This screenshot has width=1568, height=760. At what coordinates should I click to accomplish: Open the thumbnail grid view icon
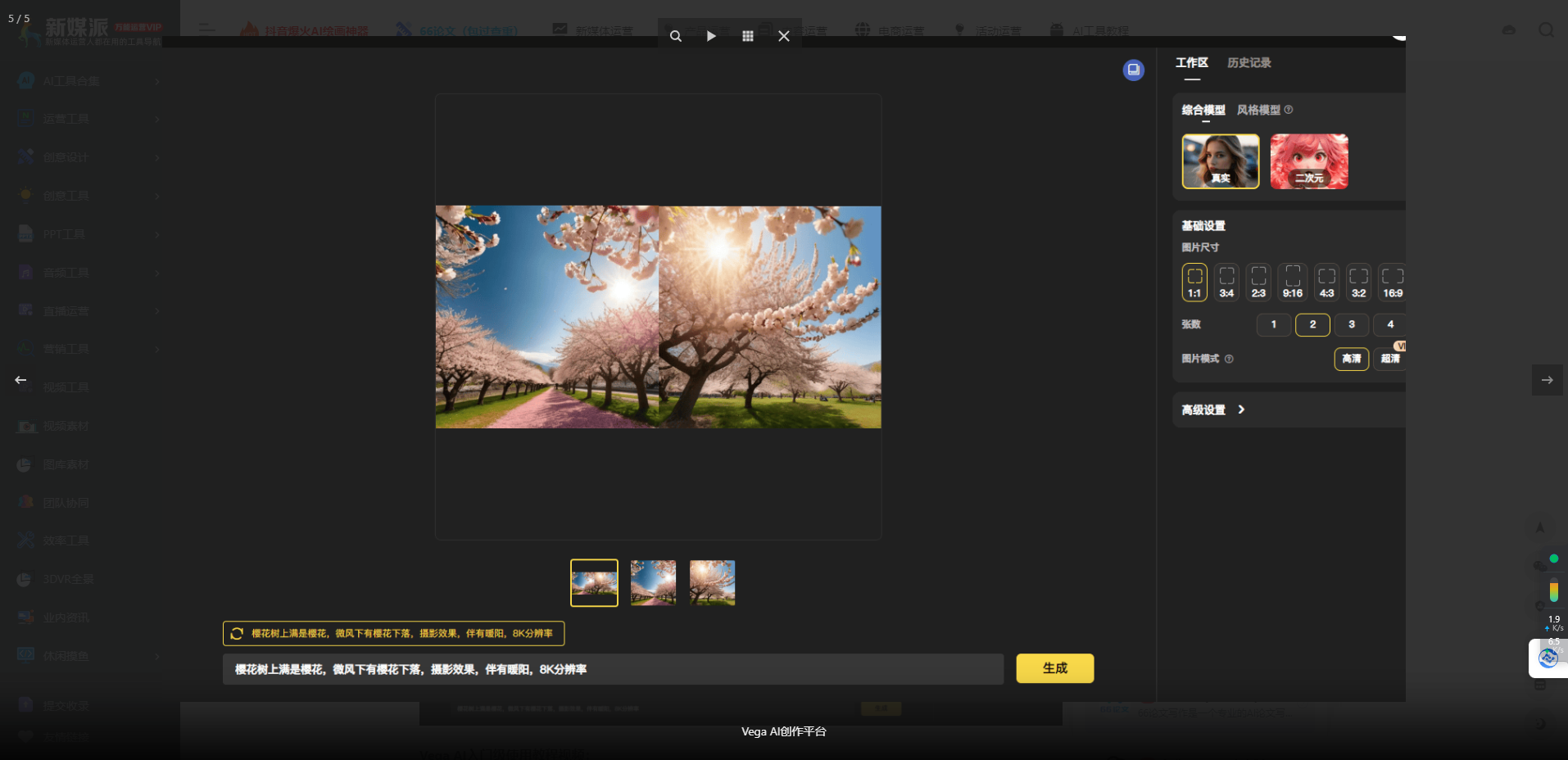747,36
